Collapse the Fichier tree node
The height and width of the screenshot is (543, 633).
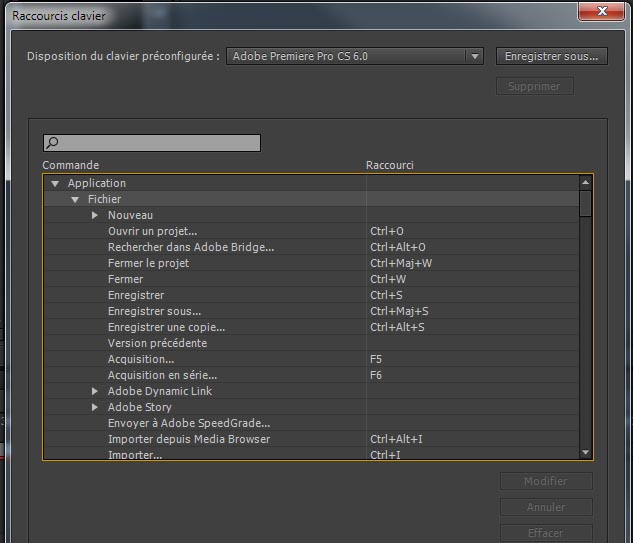tap(75, 200)
